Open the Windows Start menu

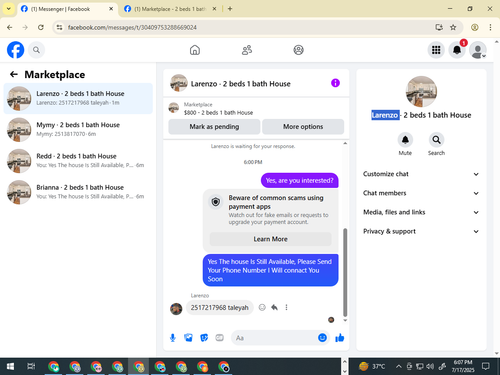10,367
